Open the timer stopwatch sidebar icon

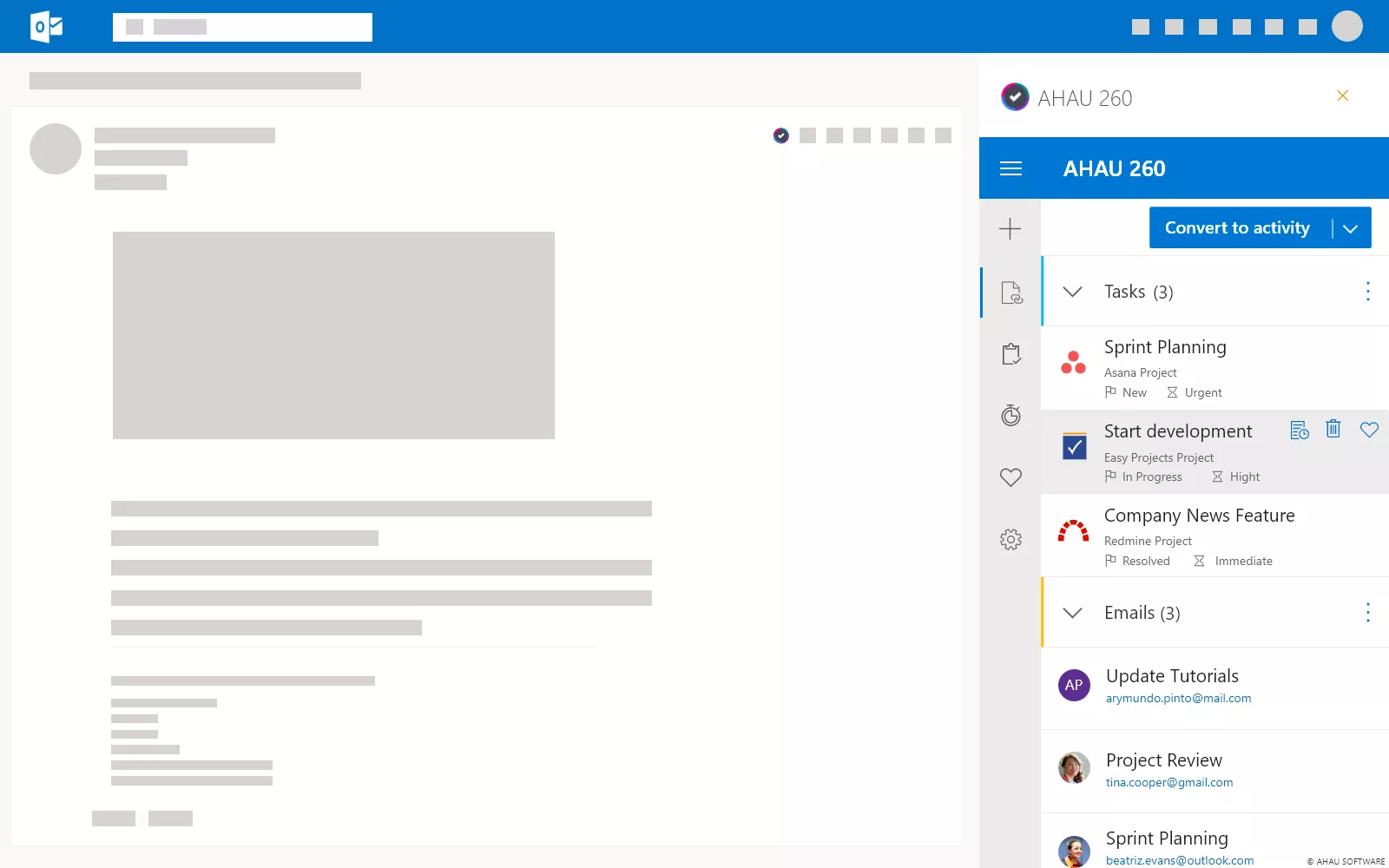point(1010,416)
